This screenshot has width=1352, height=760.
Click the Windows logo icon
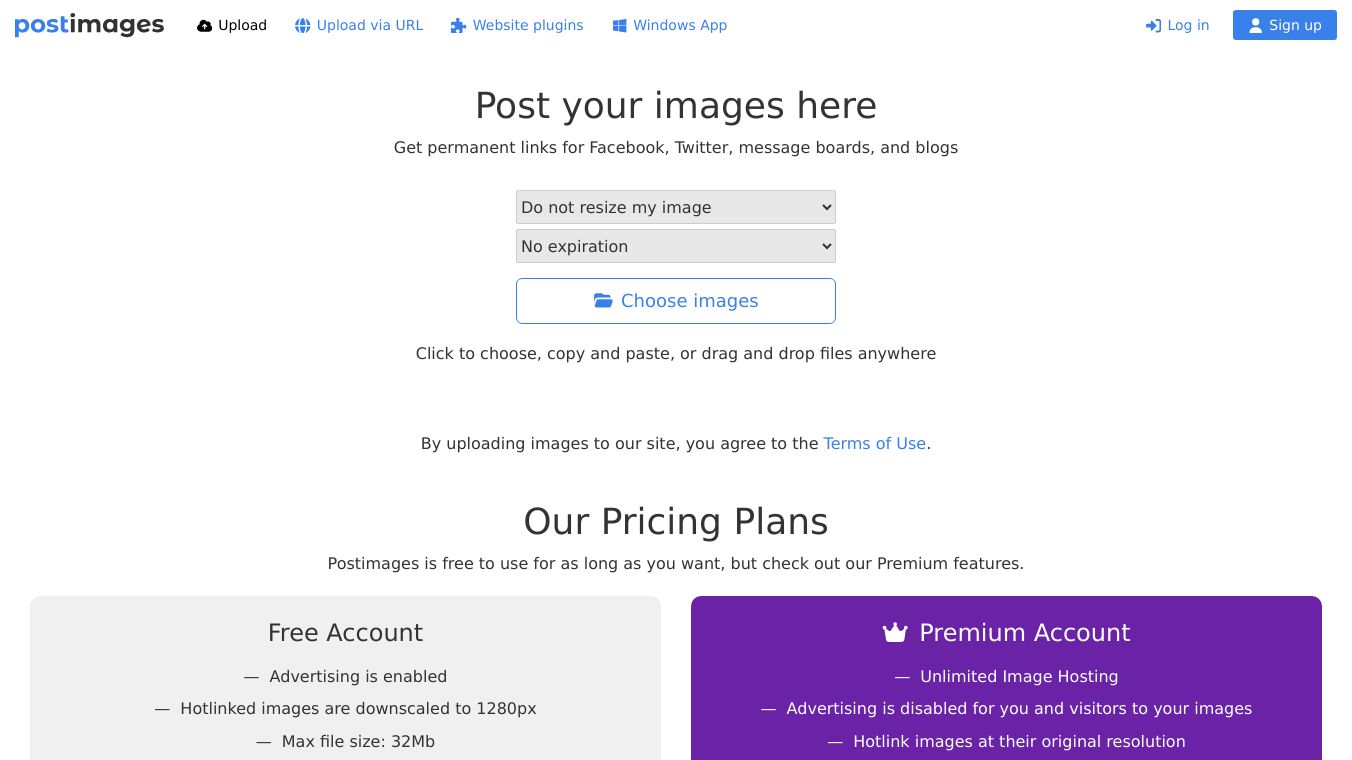pyautogui.click(x=619, y=26)
